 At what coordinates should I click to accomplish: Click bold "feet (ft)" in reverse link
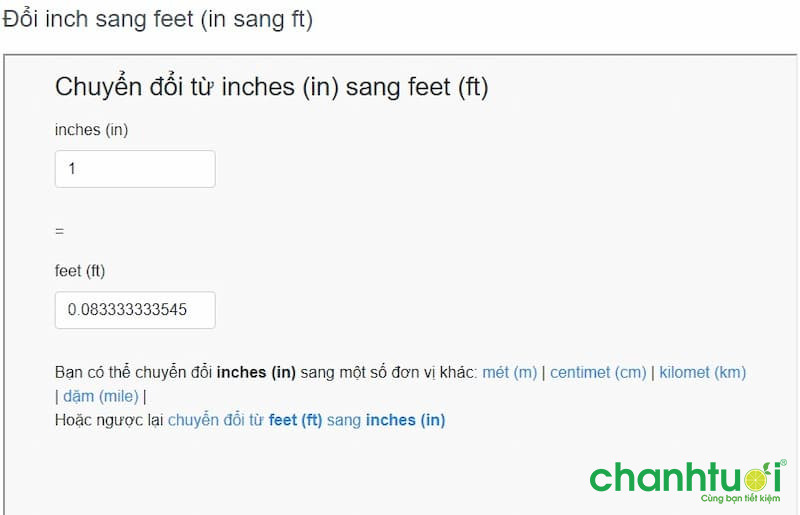296,420
